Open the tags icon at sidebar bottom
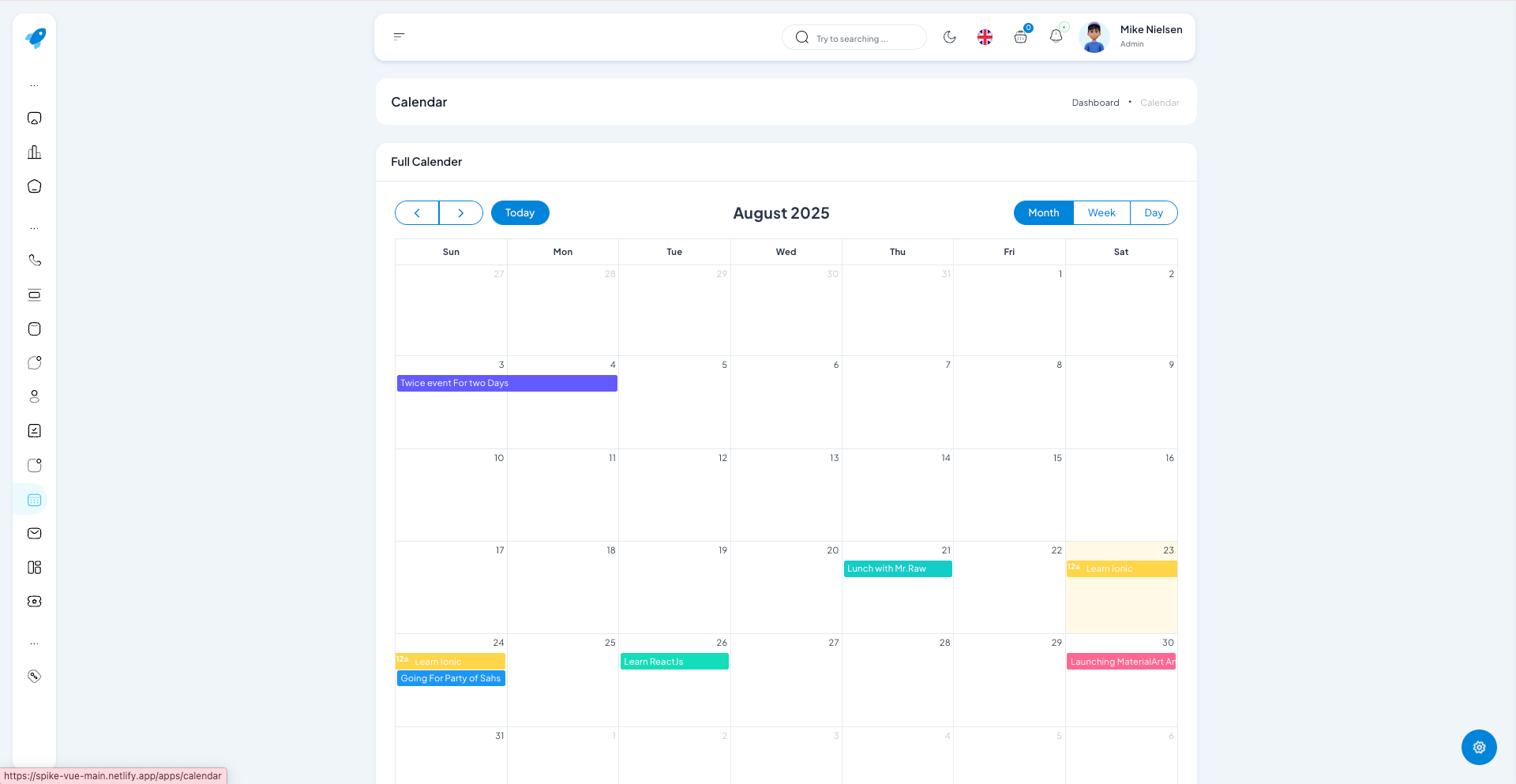The width and height of the screenshot is (1516, 784). pos(34,676)
